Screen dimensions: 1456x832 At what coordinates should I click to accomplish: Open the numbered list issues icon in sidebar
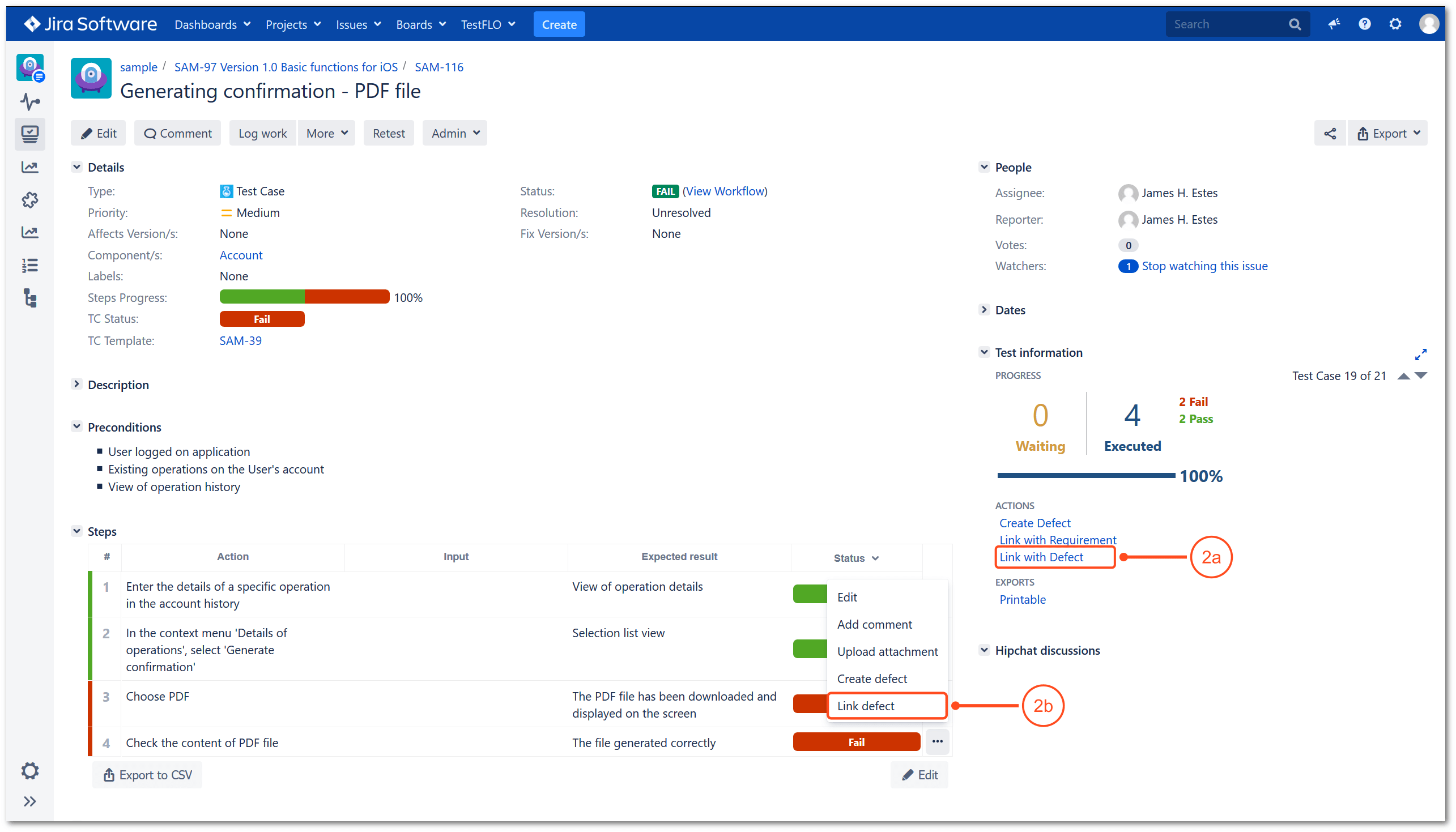coord(29,264)
